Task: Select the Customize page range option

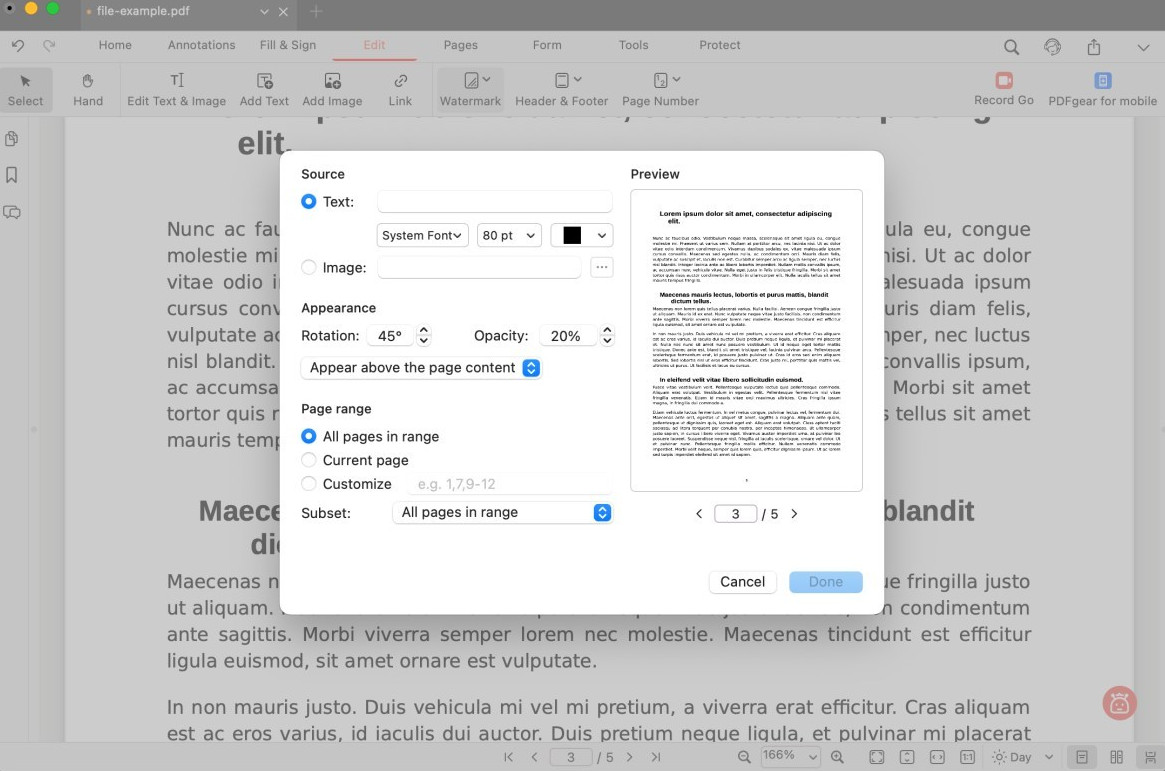Action: [309, 484]
